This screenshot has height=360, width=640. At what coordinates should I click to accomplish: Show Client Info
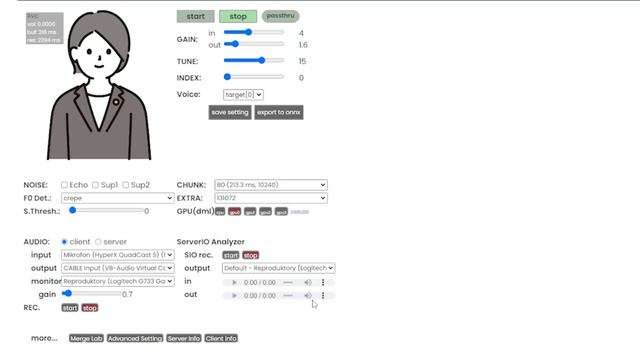(x=221, y=338)
